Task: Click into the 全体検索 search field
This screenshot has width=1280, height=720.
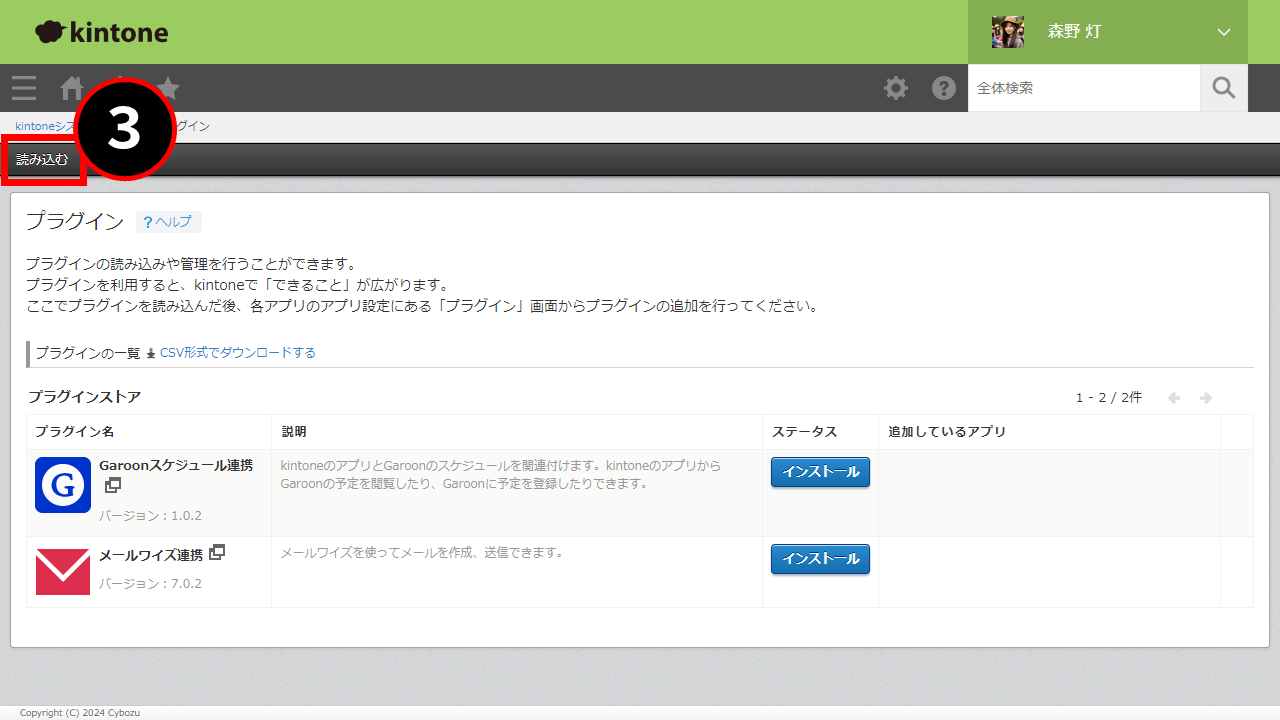Action: [x=1084, y=88]
